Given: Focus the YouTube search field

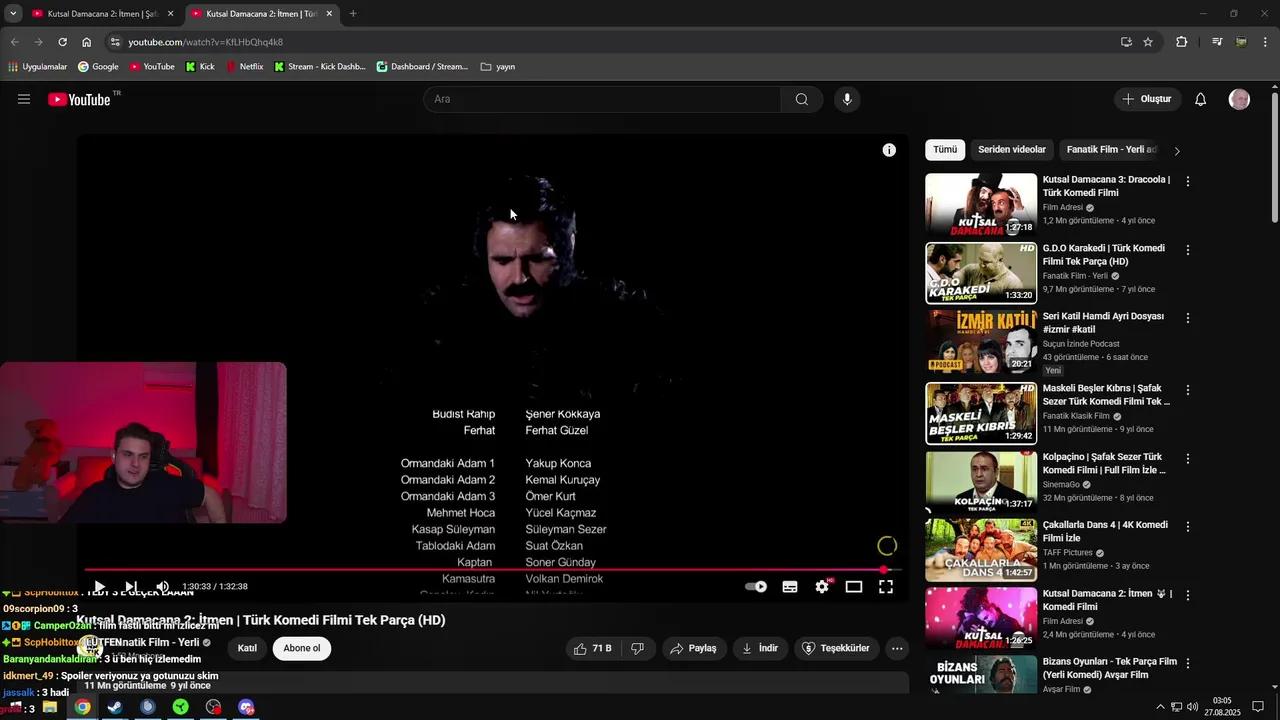Looking at the screenshot, I should pyautogui.click(x=603, y=99).
